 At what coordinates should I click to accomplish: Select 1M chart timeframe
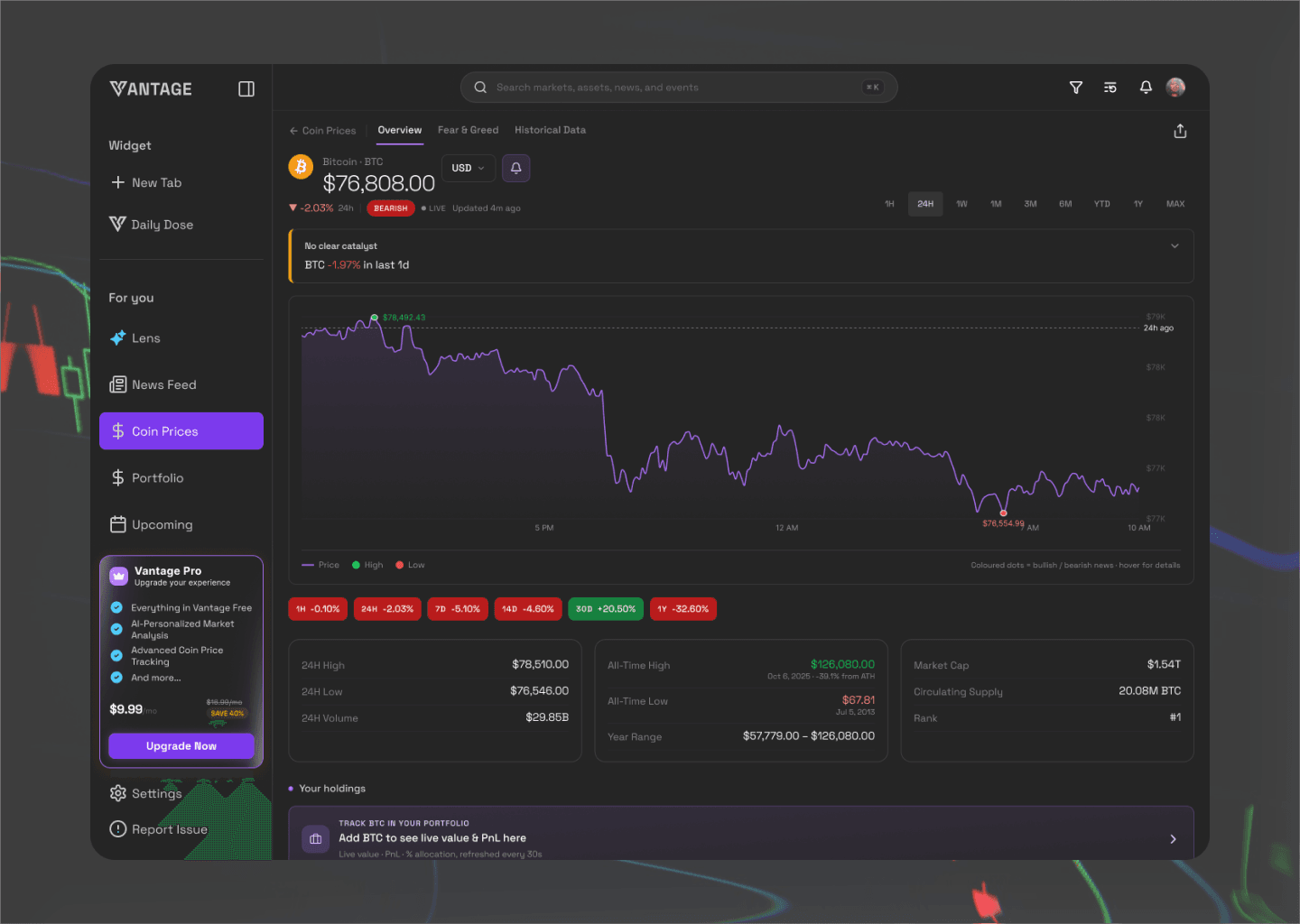[x=996, y=204]
